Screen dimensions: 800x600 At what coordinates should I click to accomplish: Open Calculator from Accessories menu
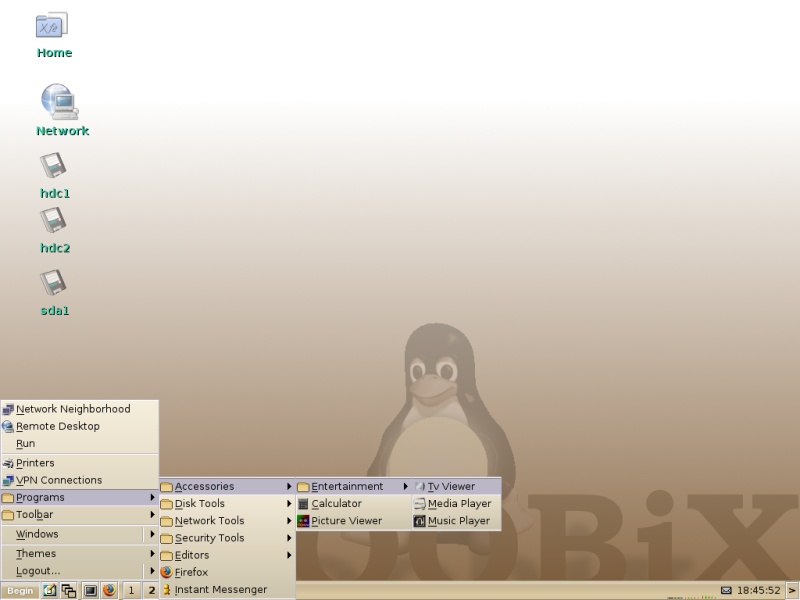coord(336,504)
